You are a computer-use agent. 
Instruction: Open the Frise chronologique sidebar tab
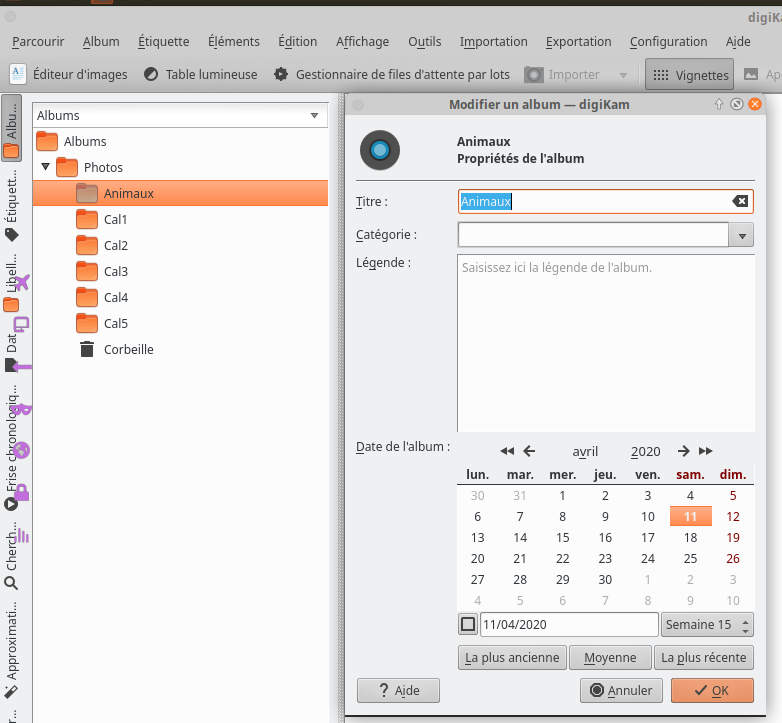coord(11,447)
